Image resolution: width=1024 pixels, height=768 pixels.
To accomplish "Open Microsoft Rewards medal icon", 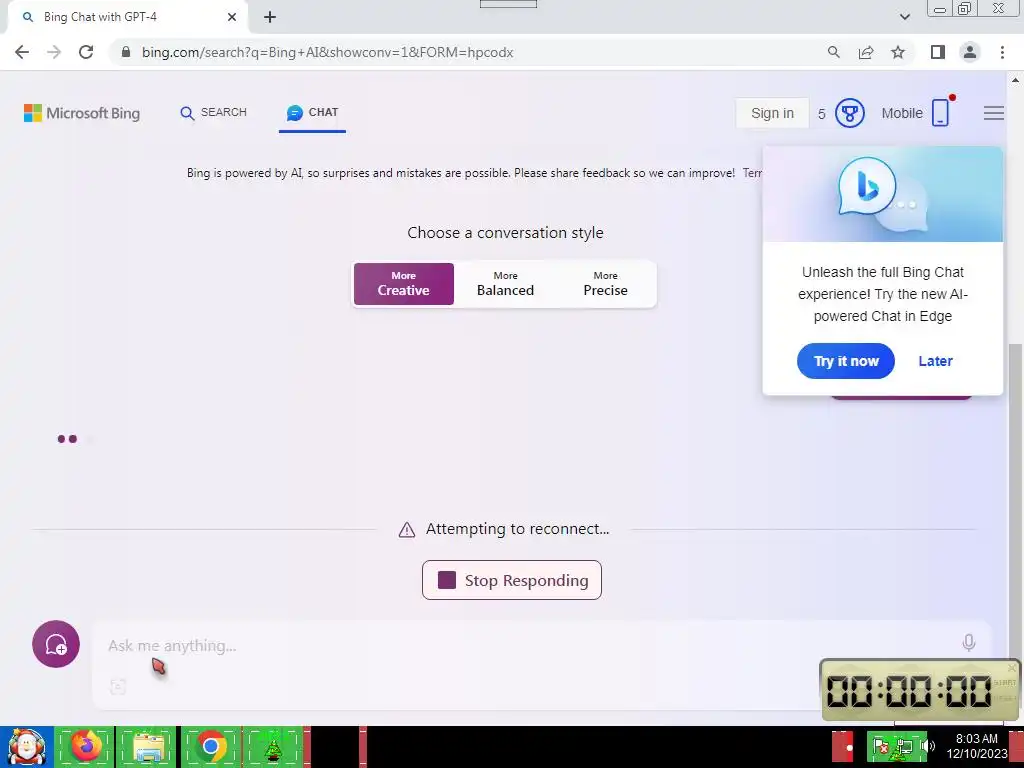I will pos(850,113).
